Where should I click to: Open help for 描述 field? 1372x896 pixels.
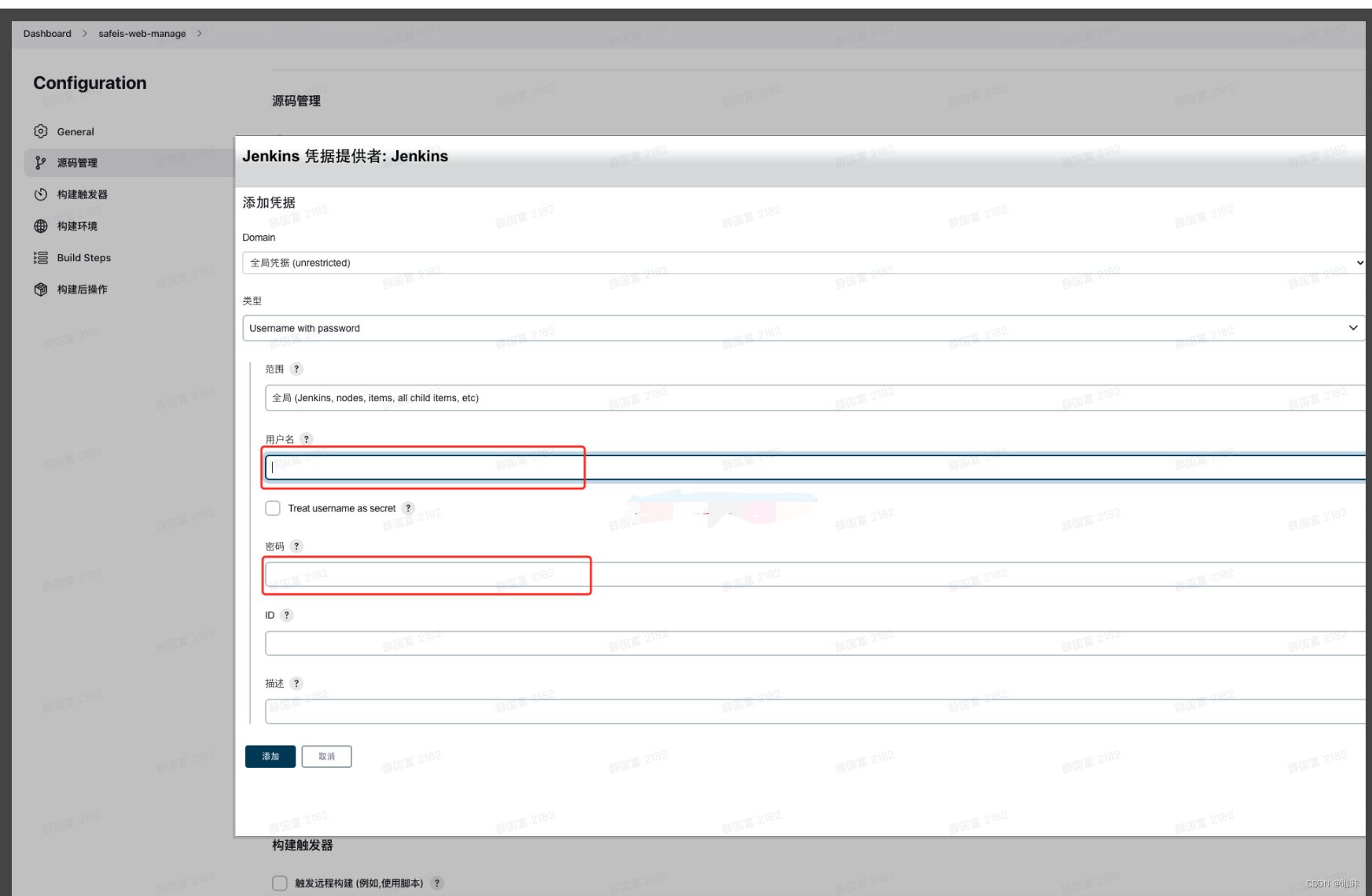tap(296, 684)
